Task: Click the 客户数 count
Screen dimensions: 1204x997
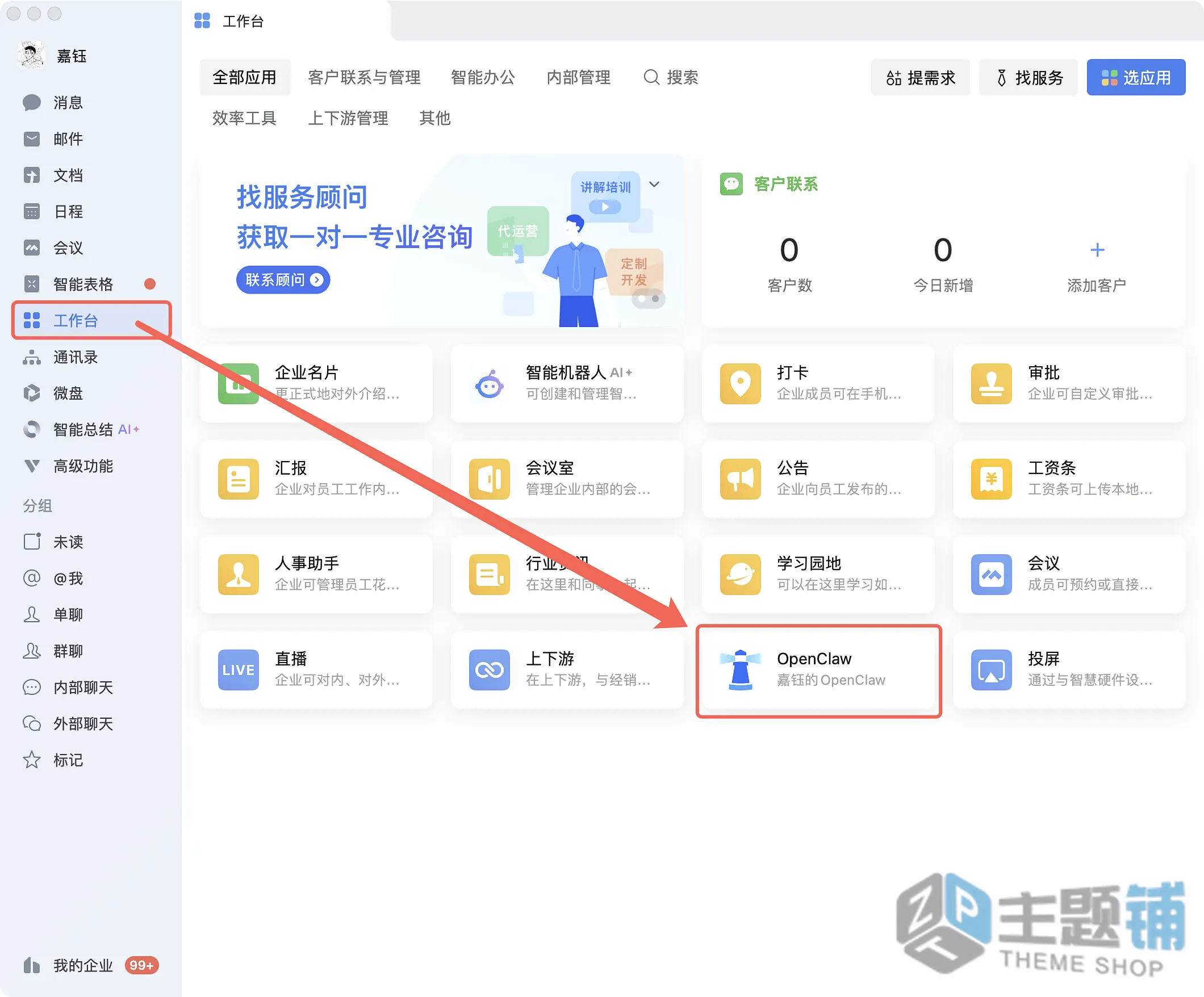Action: (789, 250)
